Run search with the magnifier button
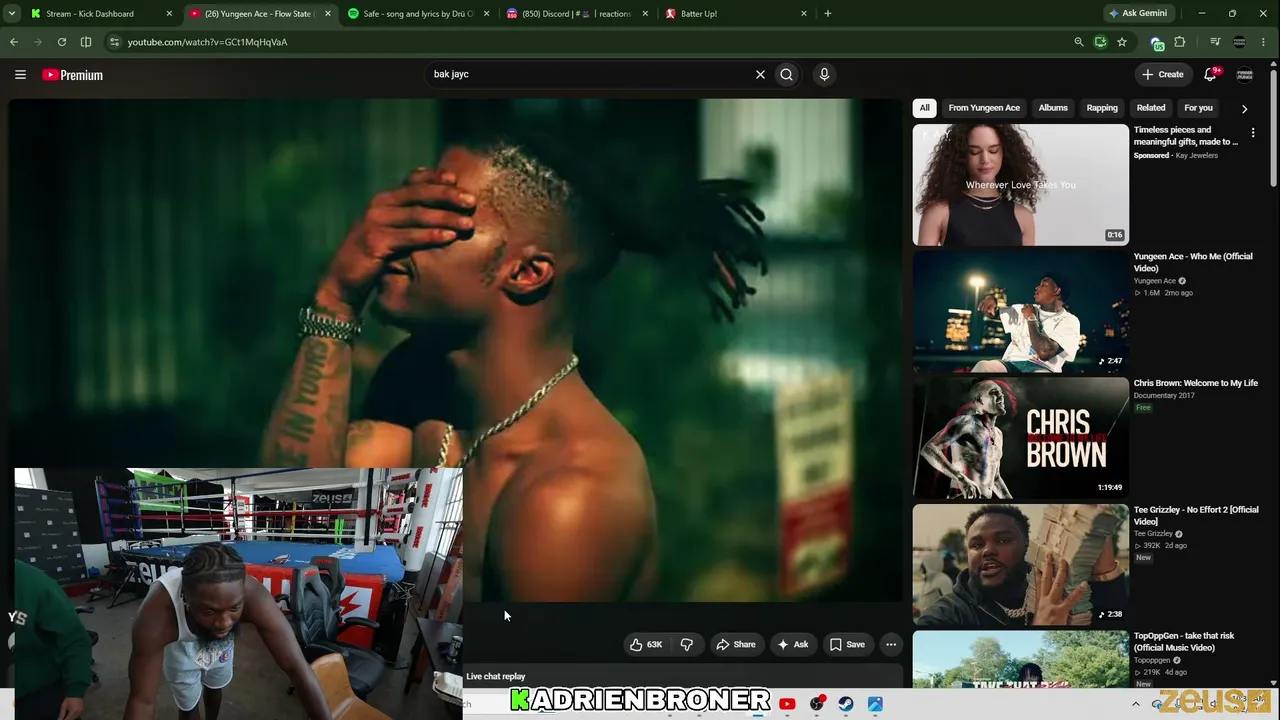The width and height of the screenshot is (1280, 720). [787, 74]
